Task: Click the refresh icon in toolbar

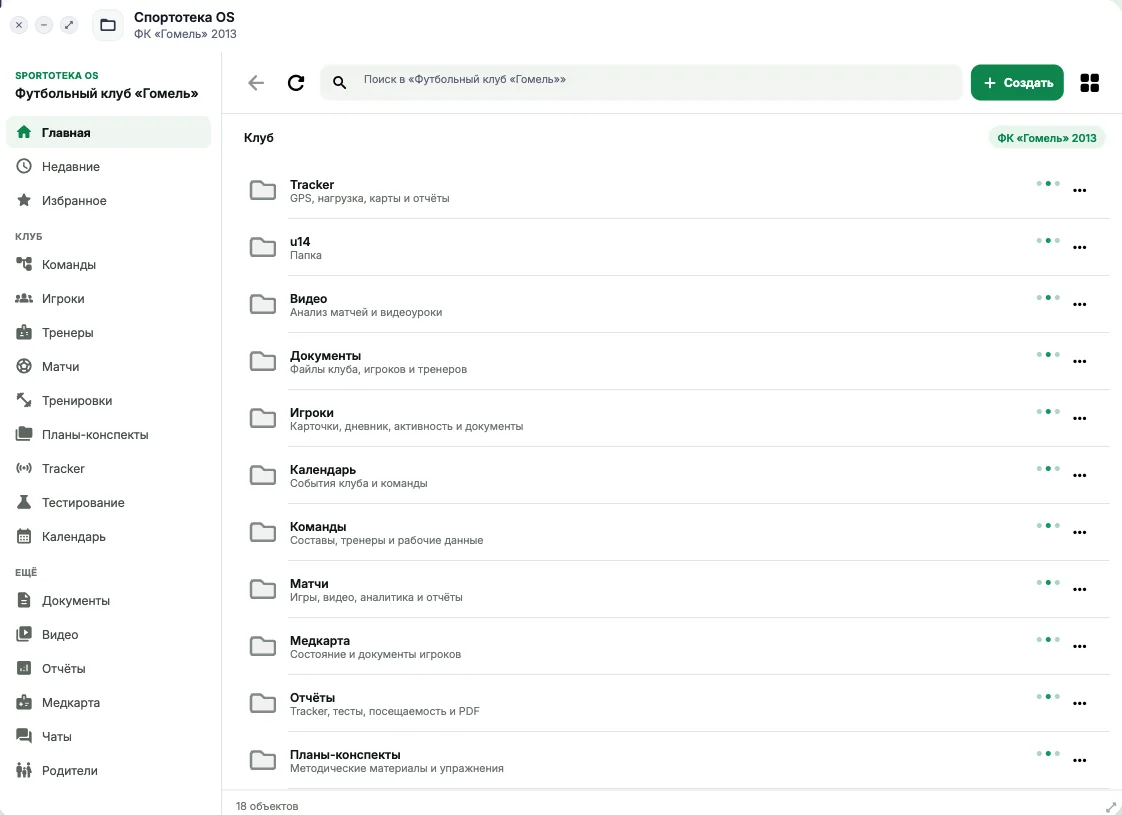Action: [296, 83]
